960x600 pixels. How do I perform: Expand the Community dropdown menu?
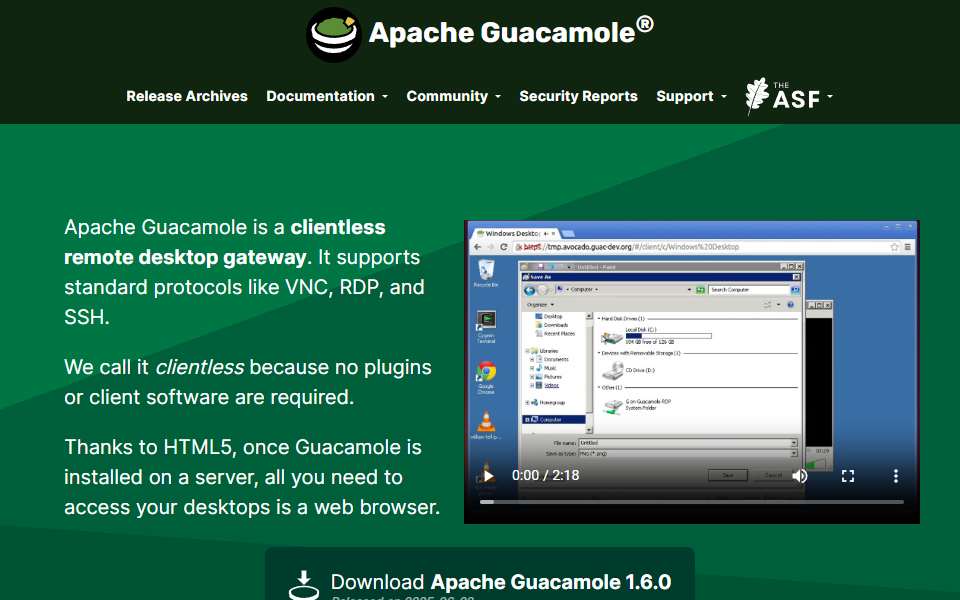point(454,96)
